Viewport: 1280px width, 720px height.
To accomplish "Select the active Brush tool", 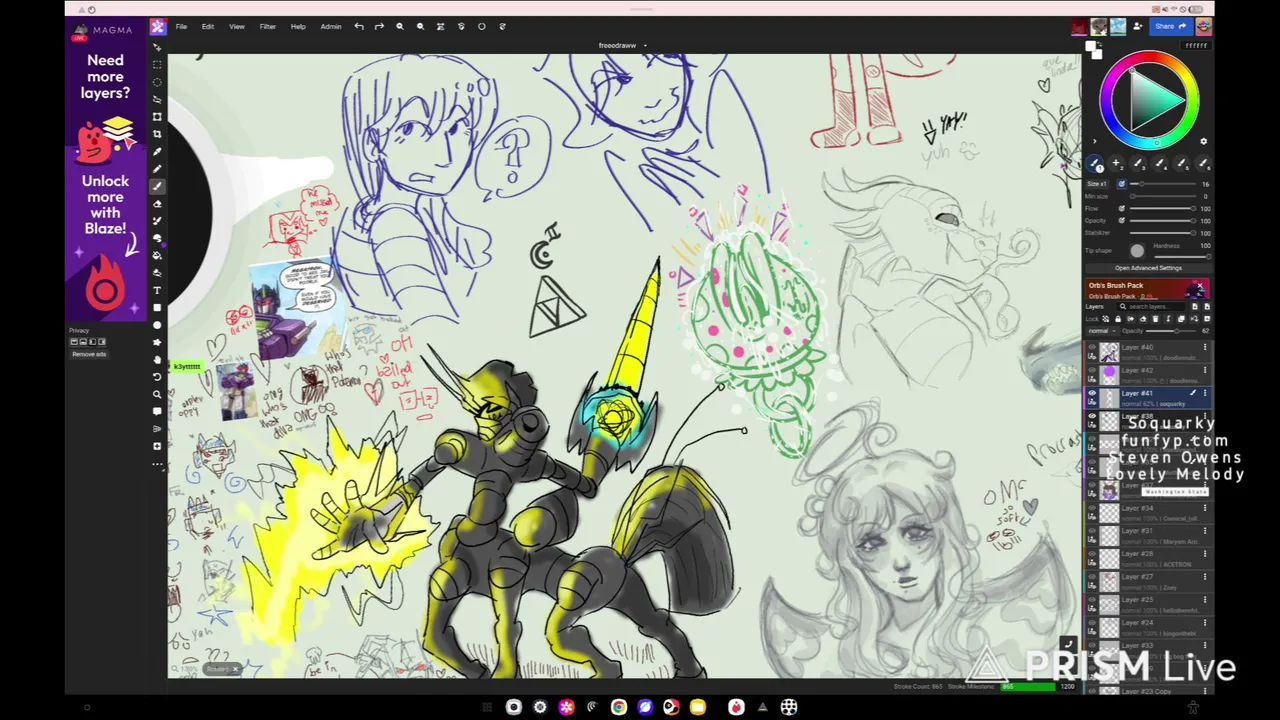I will click(x=157, y=186).
